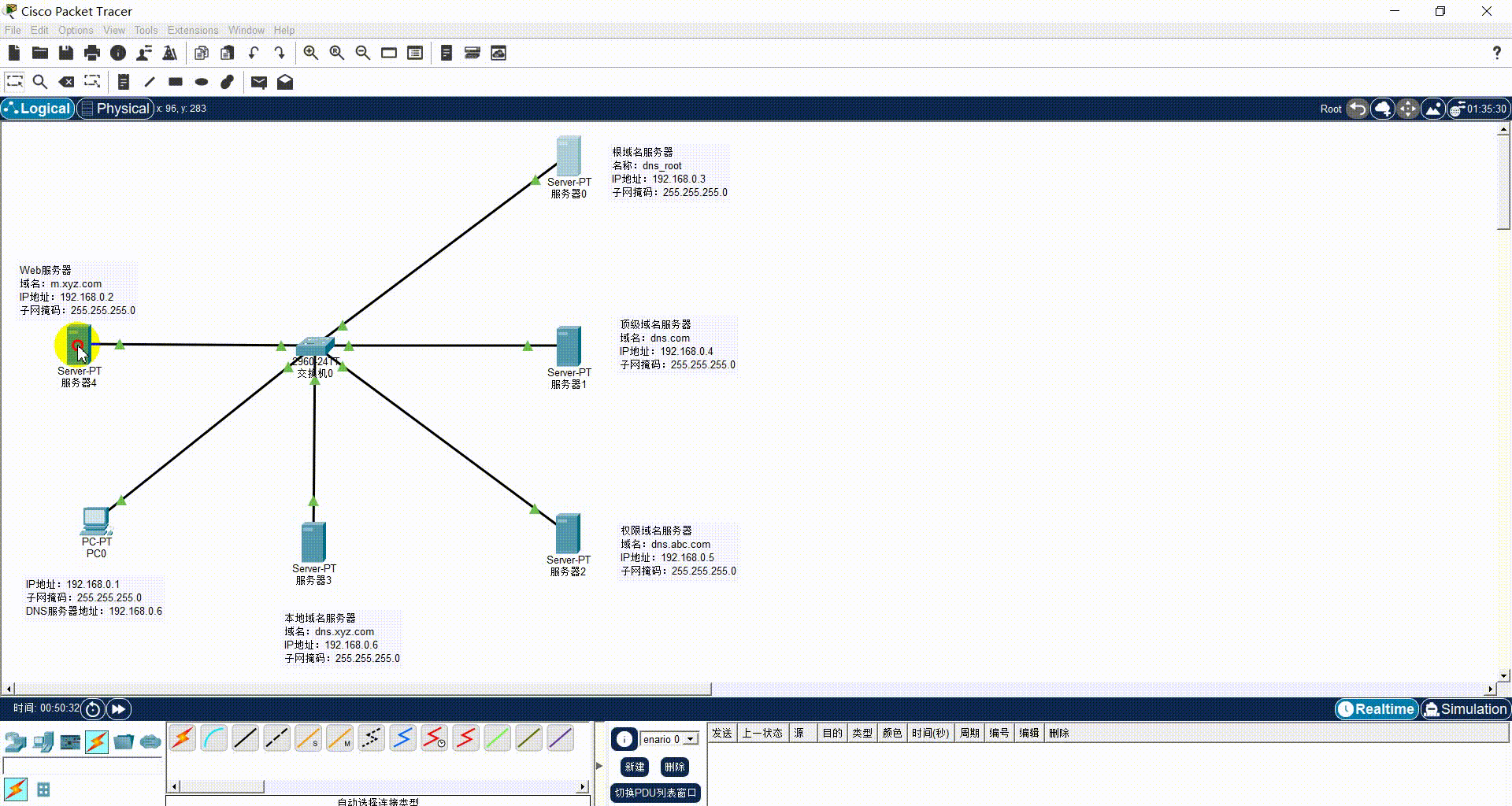The width and height of the screenshot is (1512, 806).
Task: Save the project with the floppy disk icon
Action: click(x=66, y=53)
